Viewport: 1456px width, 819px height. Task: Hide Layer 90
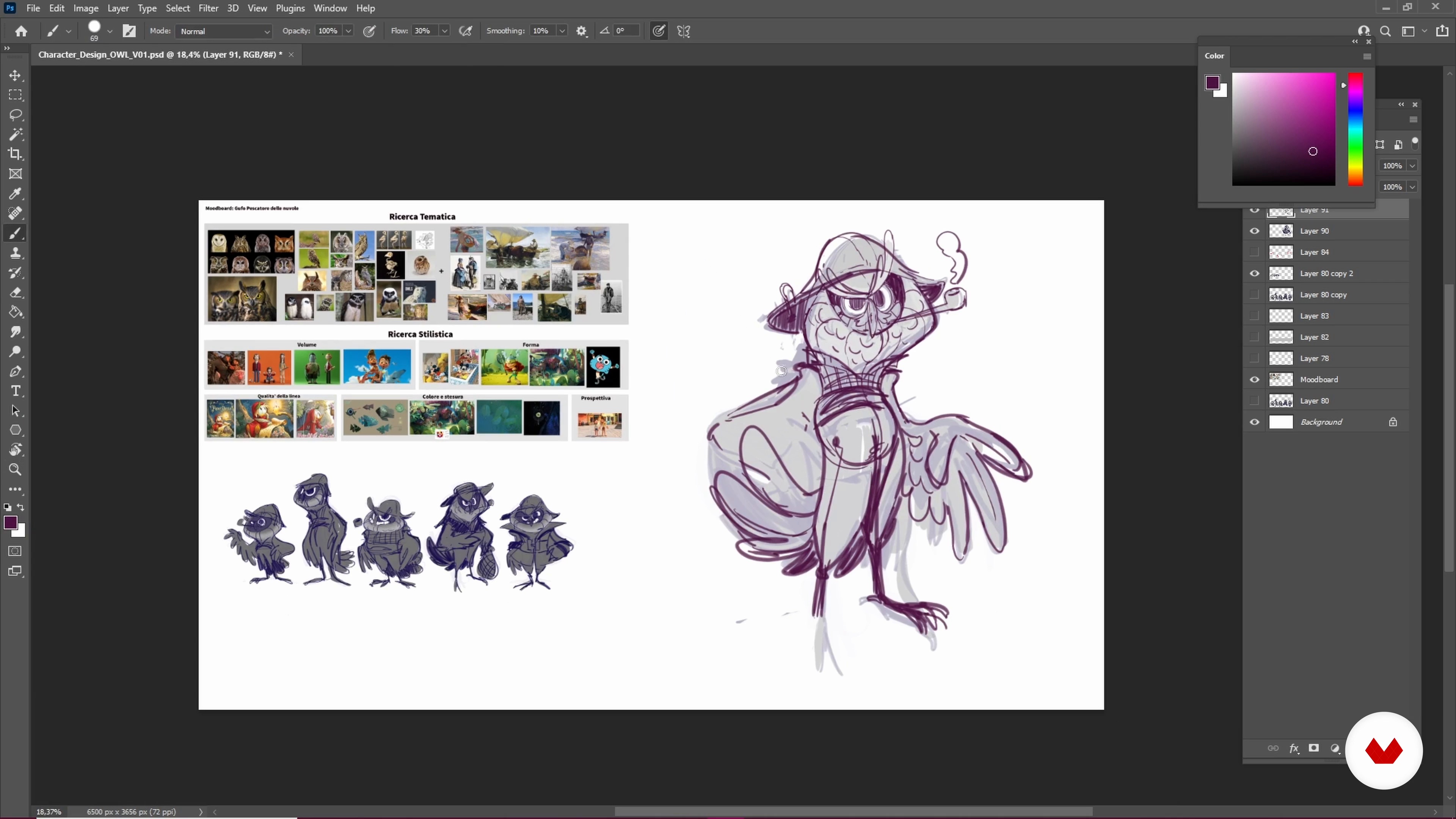point(1254,231)
